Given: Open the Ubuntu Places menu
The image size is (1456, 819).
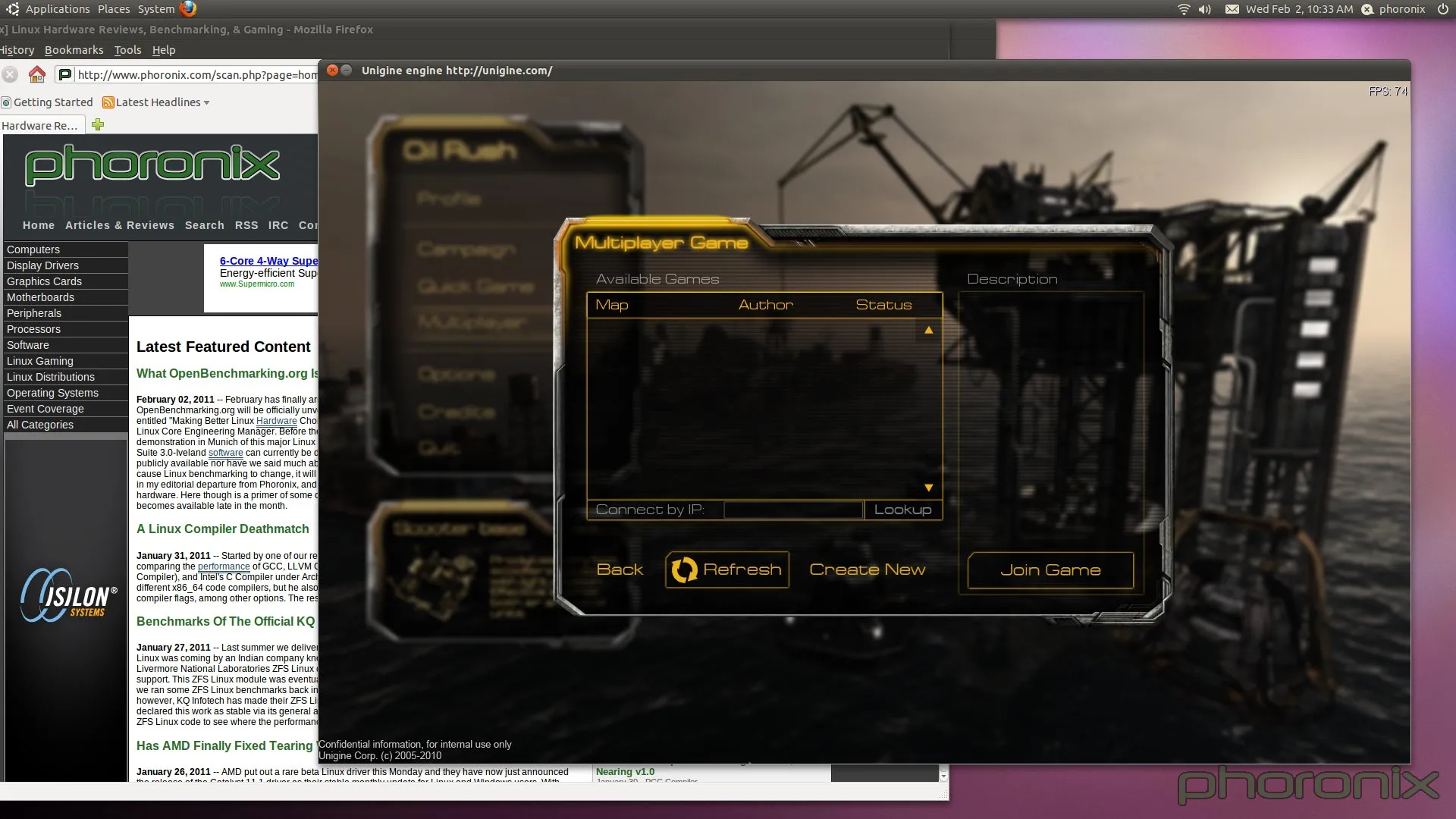Looking at the screenshot, I should pyautogui.click(x=114, y=9).
